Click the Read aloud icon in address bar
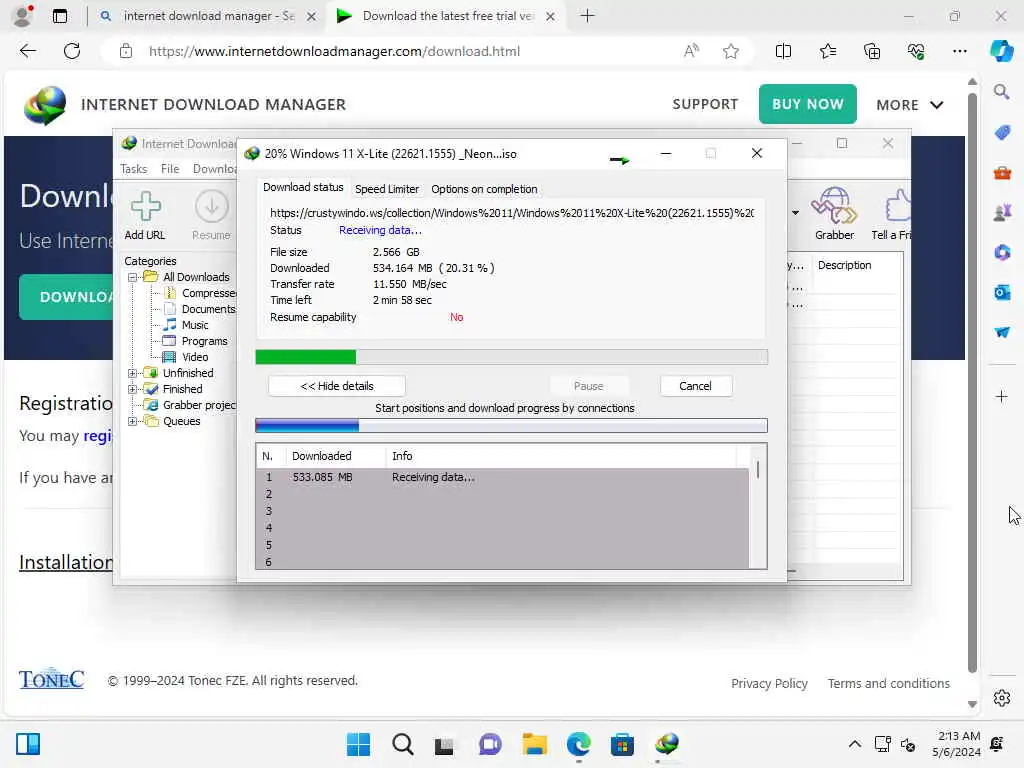The image size is (1024, 768). [x=691, y=51]
